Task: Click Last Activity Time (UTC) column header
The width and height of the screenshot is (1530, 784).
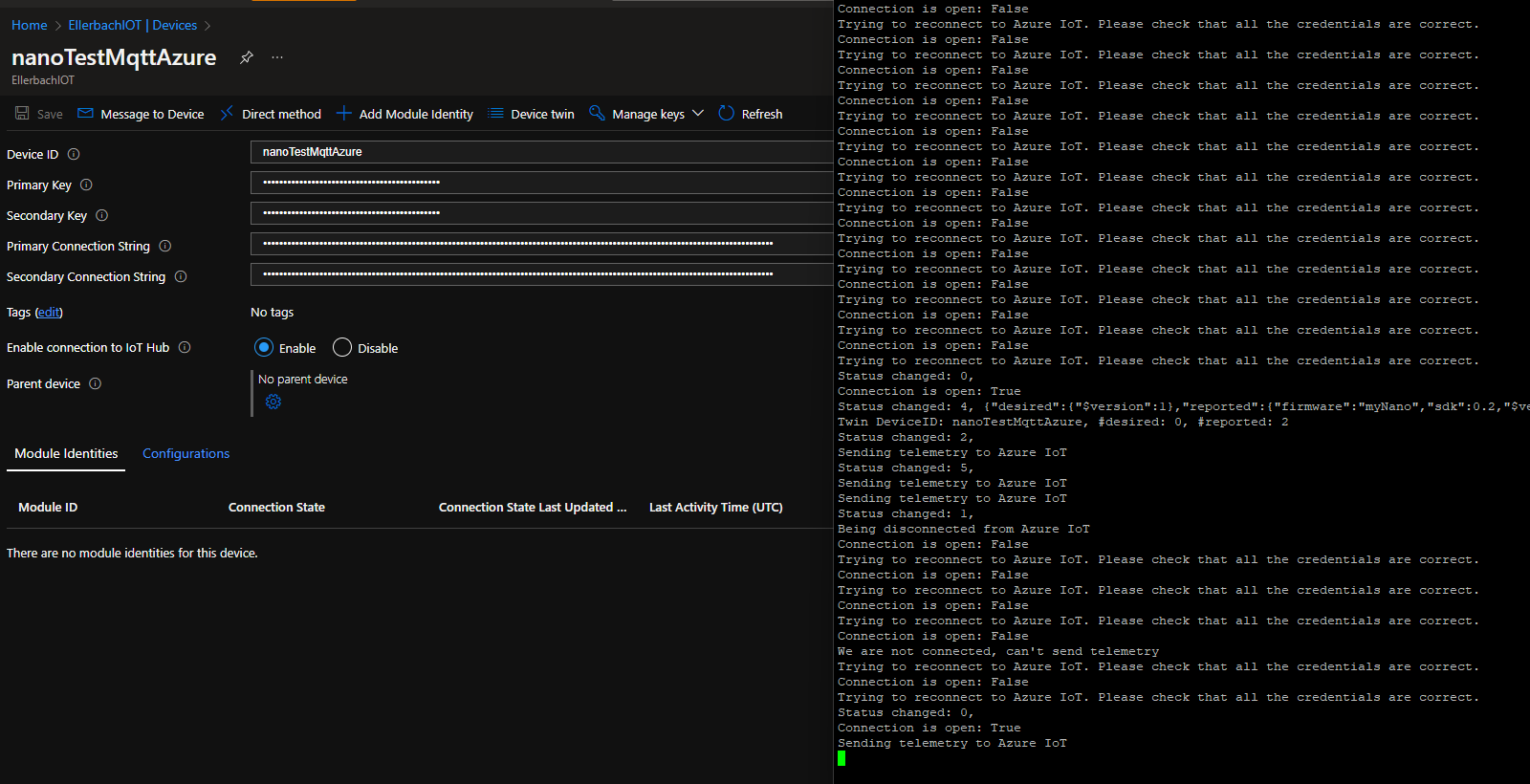Action: click(x=715, y=507)
